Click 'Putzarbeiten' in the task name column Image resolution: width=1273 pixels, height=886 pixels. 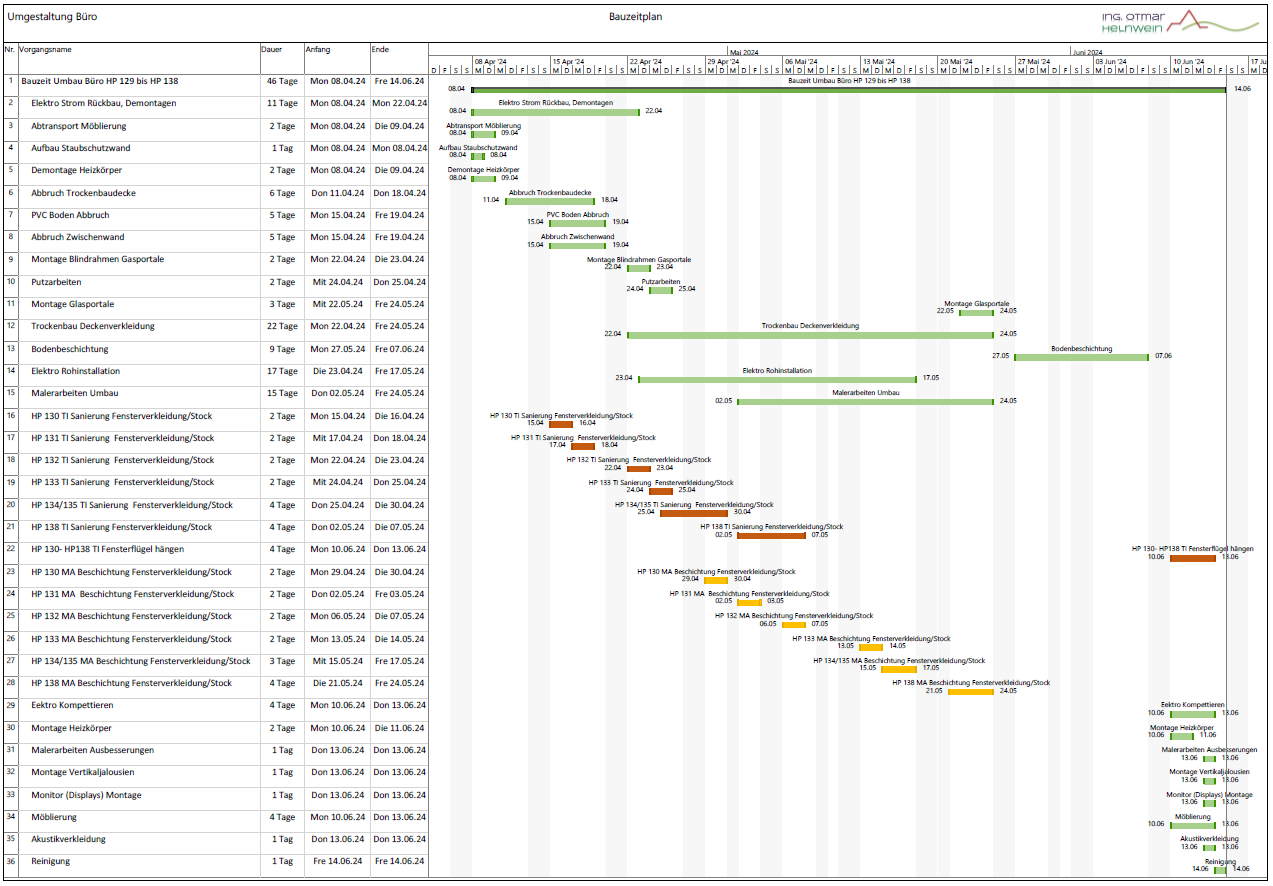point(56,282)
